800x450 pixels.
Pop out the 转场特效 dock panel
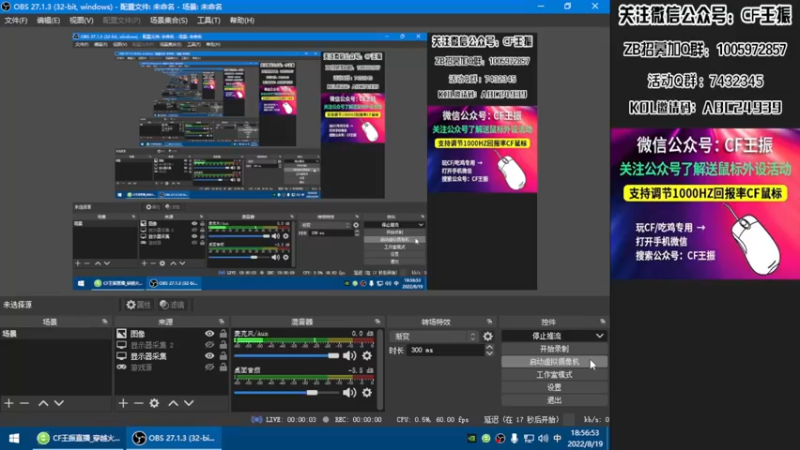[x=490, y=322]
